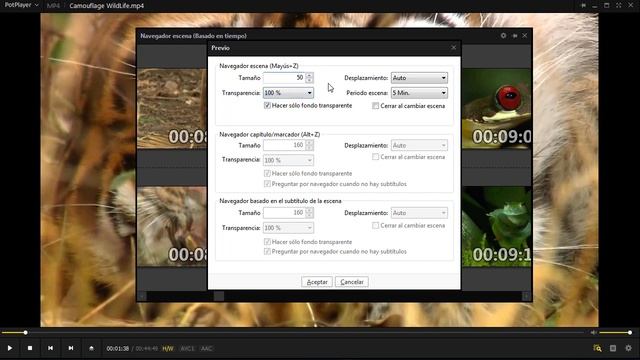This screenshot has height=360, width=640.
Task: Select the bottom-left tiger scene thumbnail
Action: click(172, 227)
